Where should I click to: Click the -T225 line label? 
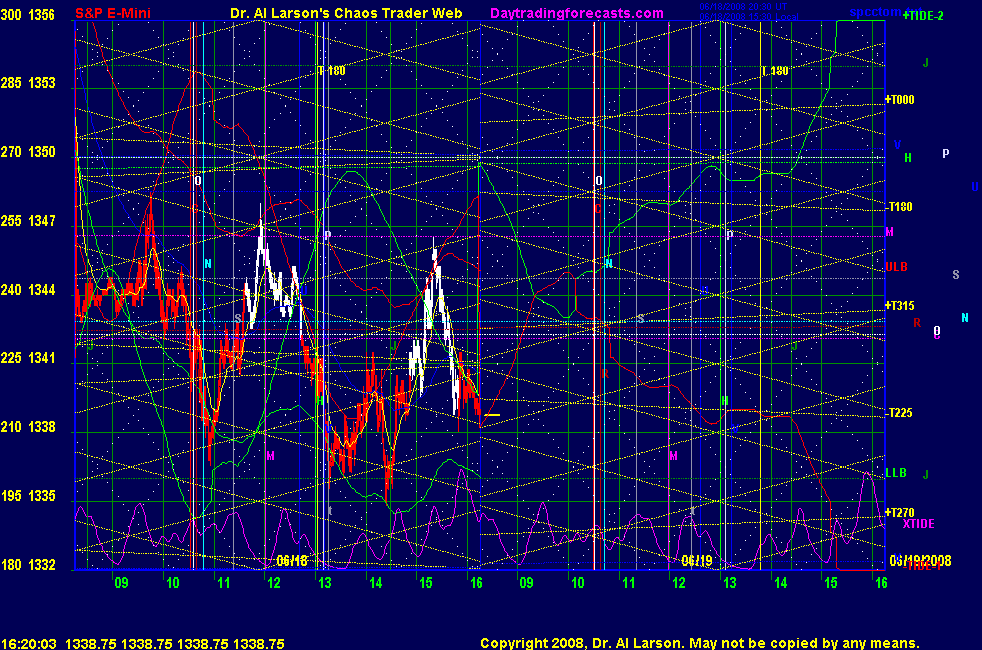(900, 413)
